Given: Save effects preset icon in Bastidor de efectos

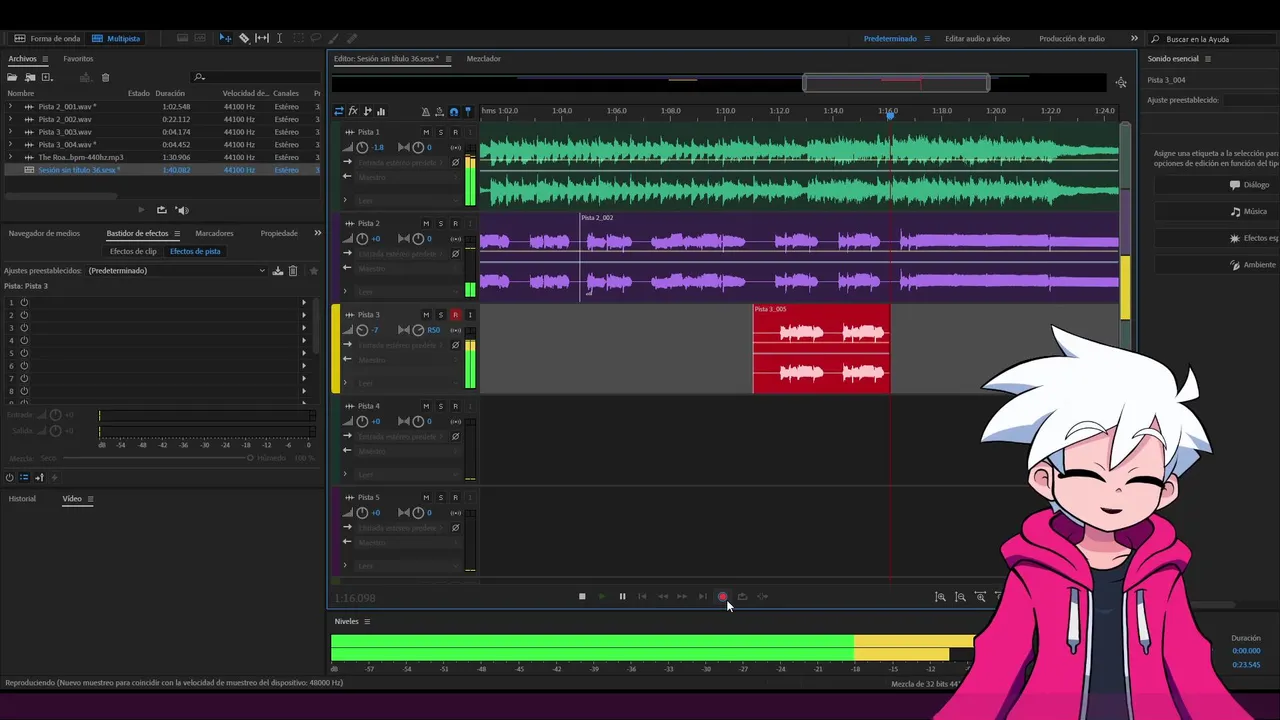Looking at the screenshot, I should coord(278,270).
